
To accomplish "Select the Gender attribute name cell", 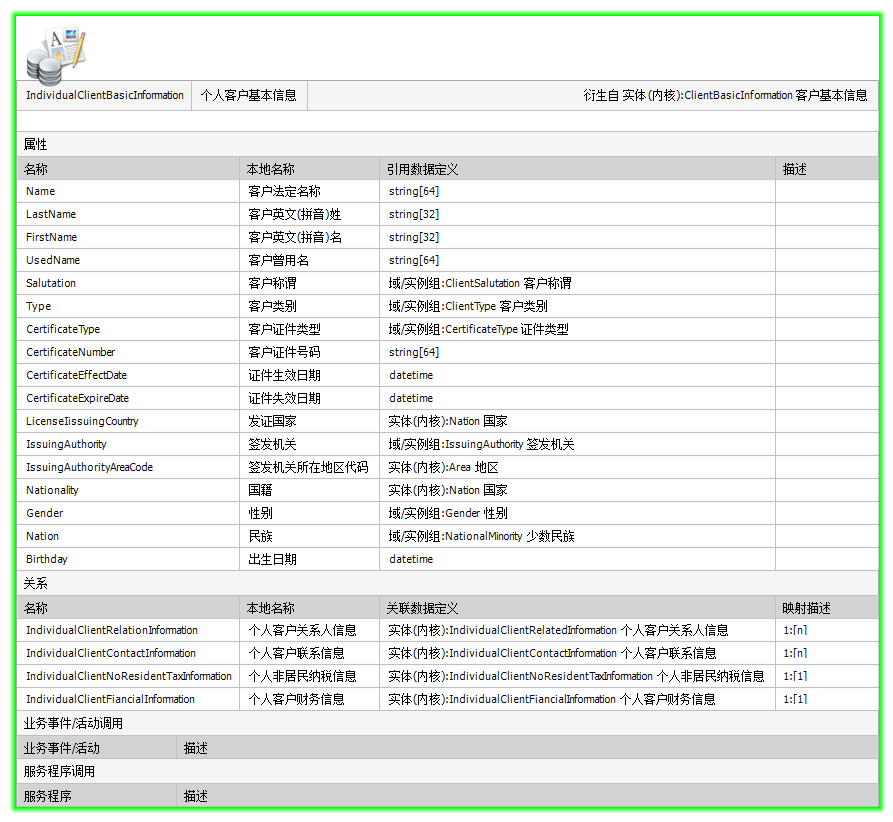I will 128,513.
